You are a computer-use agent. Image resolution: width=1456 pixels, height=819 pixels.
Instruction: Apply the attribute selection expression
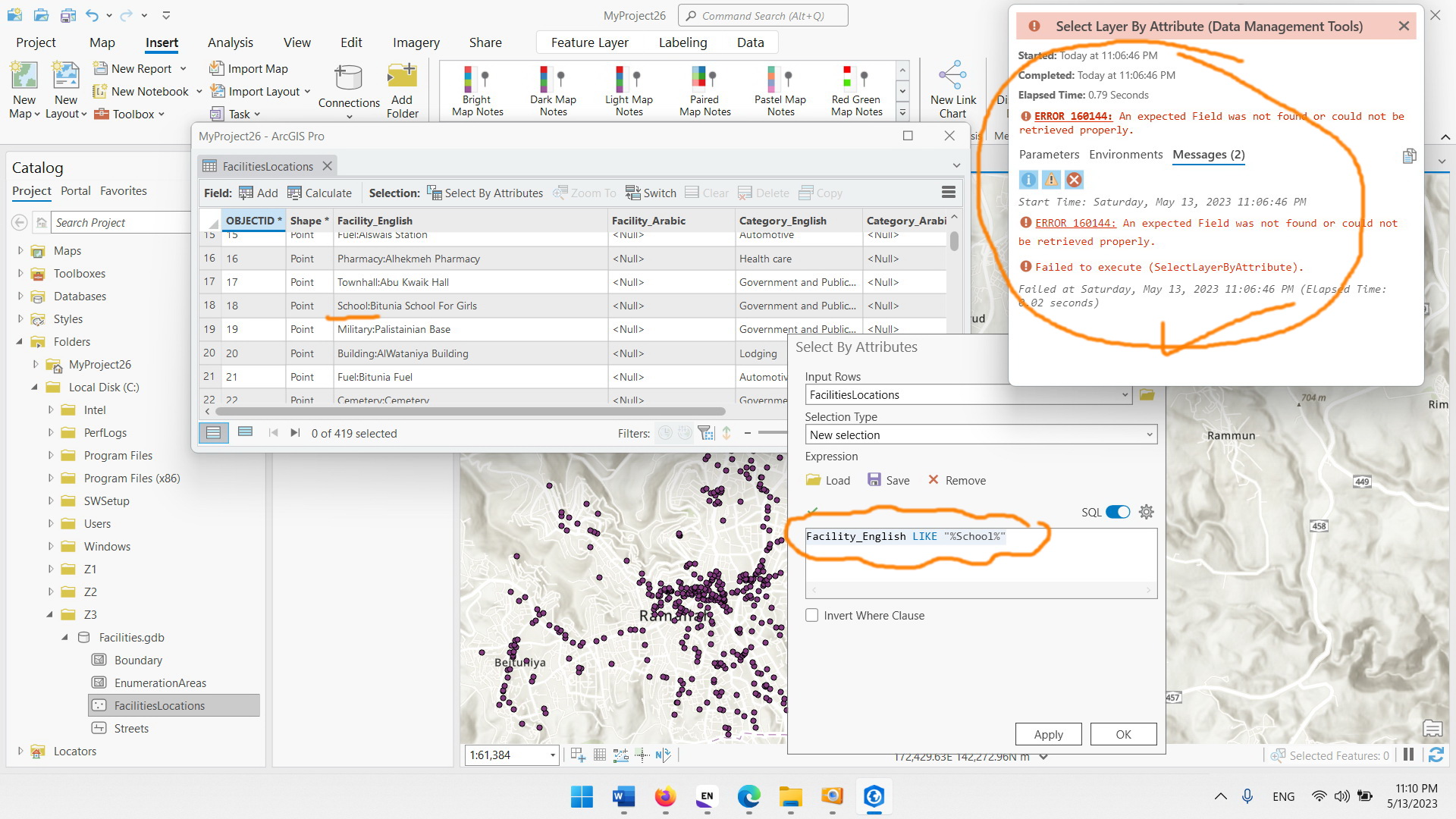pos(1048,733)
